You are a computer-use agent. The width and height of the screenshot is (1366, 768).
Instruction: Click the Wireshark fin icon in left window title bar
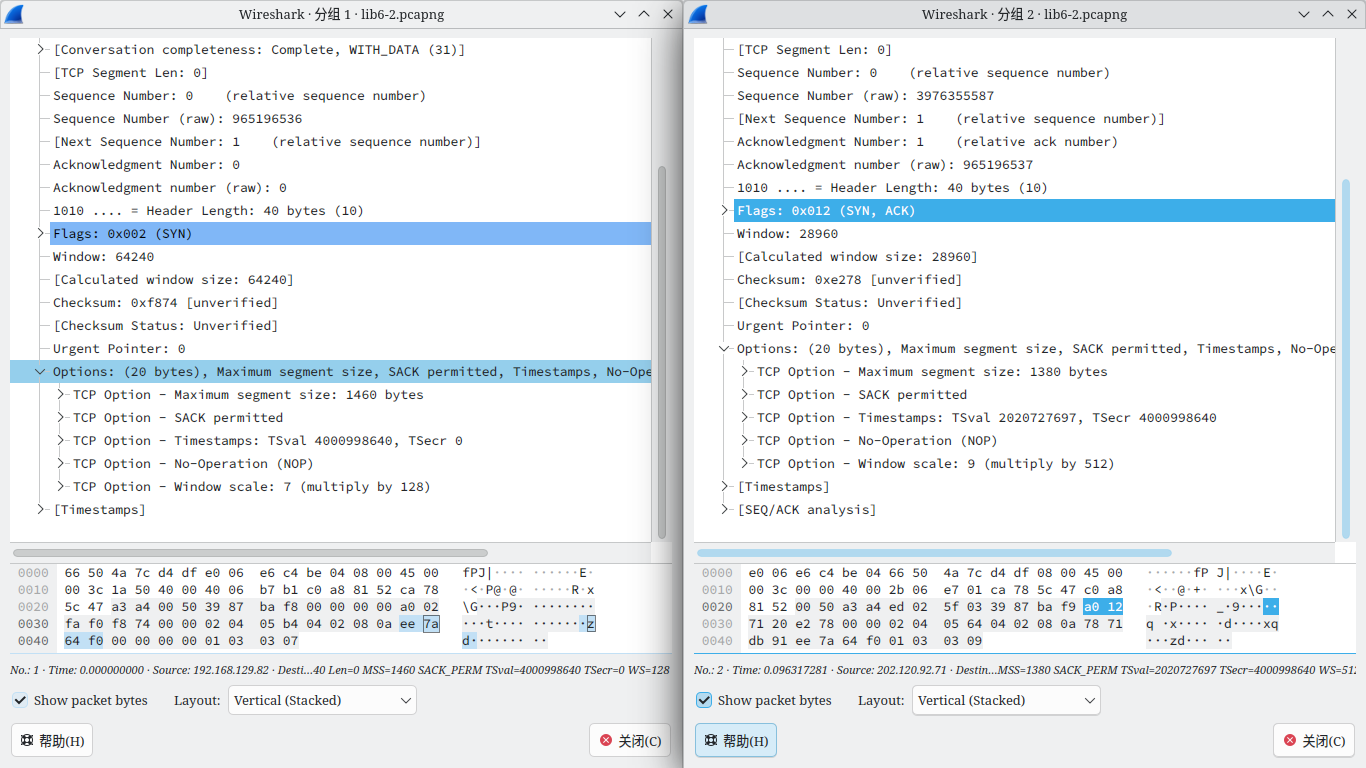point(15,14)
